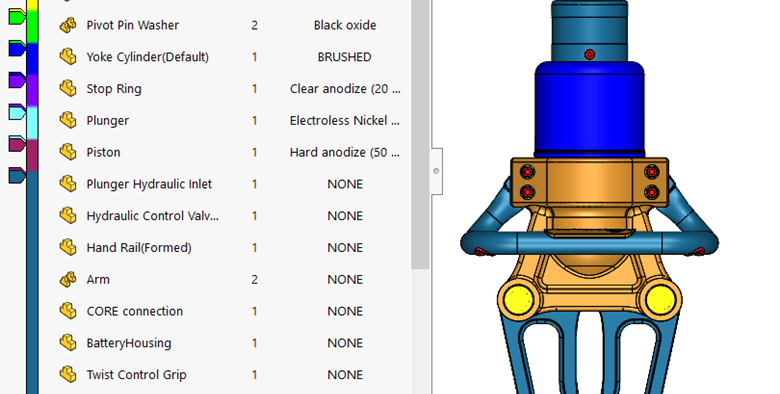Click the vertical scrollbar of the parts list

pyautogui.click(x=420, y=135)
